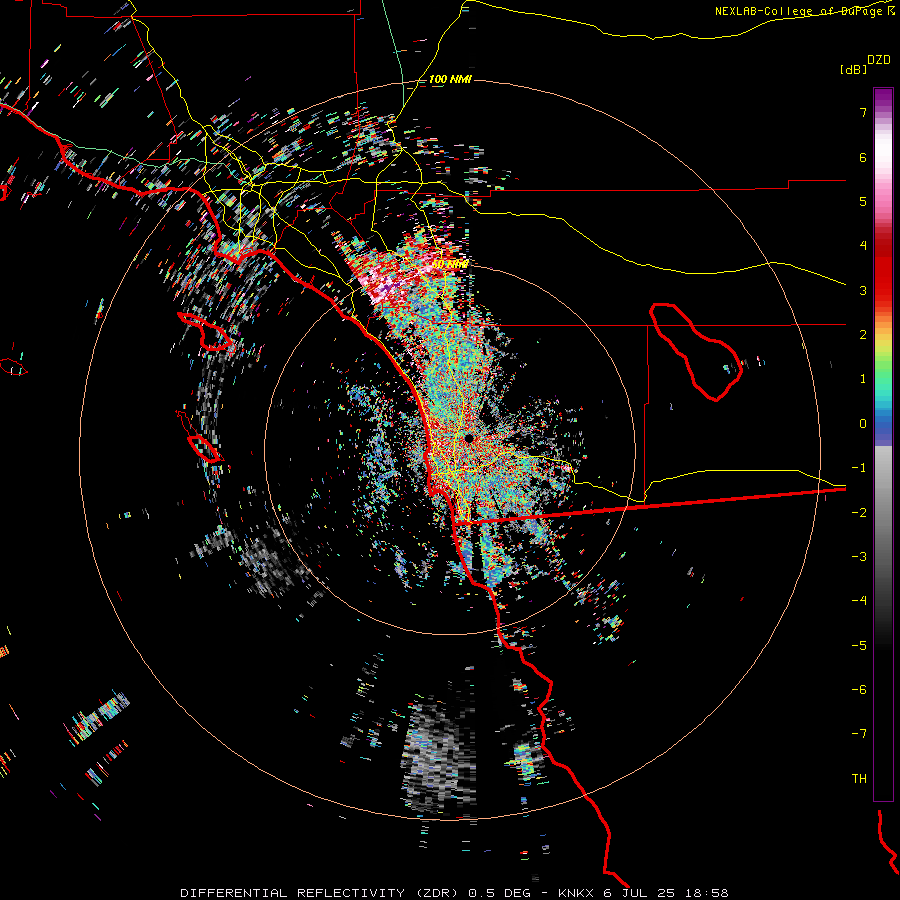Click the 3 value on the legend

click(x=863, y=290)
